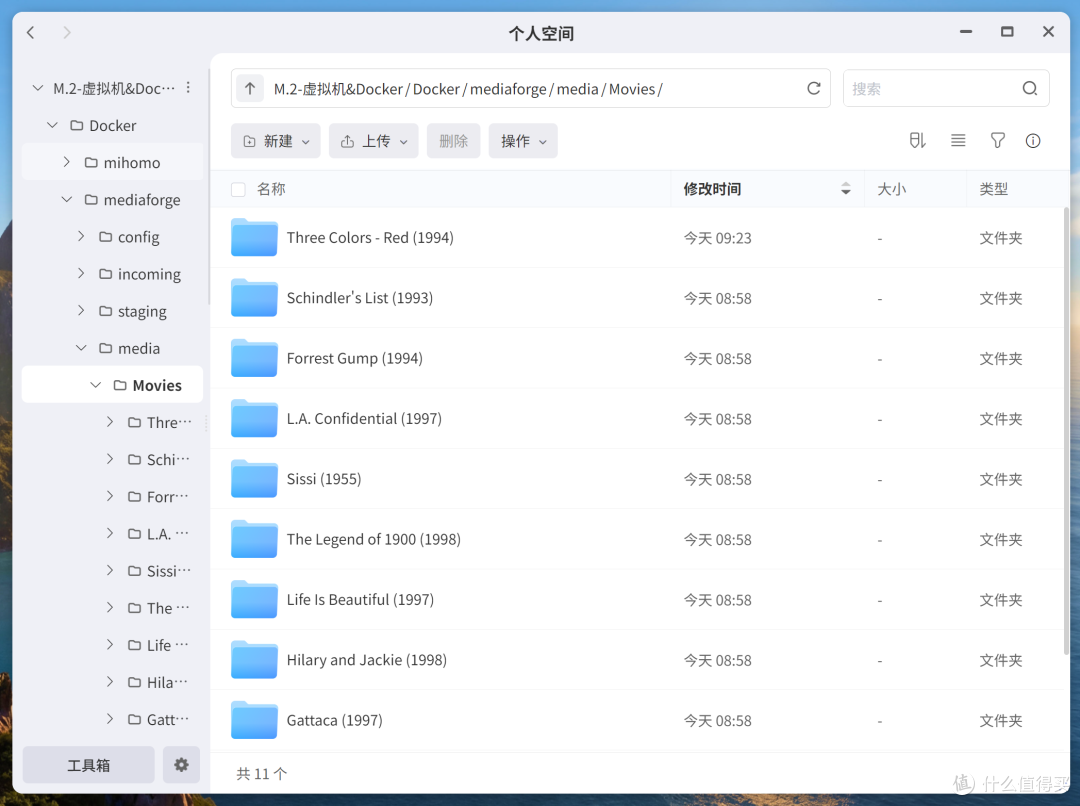Sort by the 修改时间 column header
The height and width of the screenshot is (806, 1080).
tap(712, 189)
